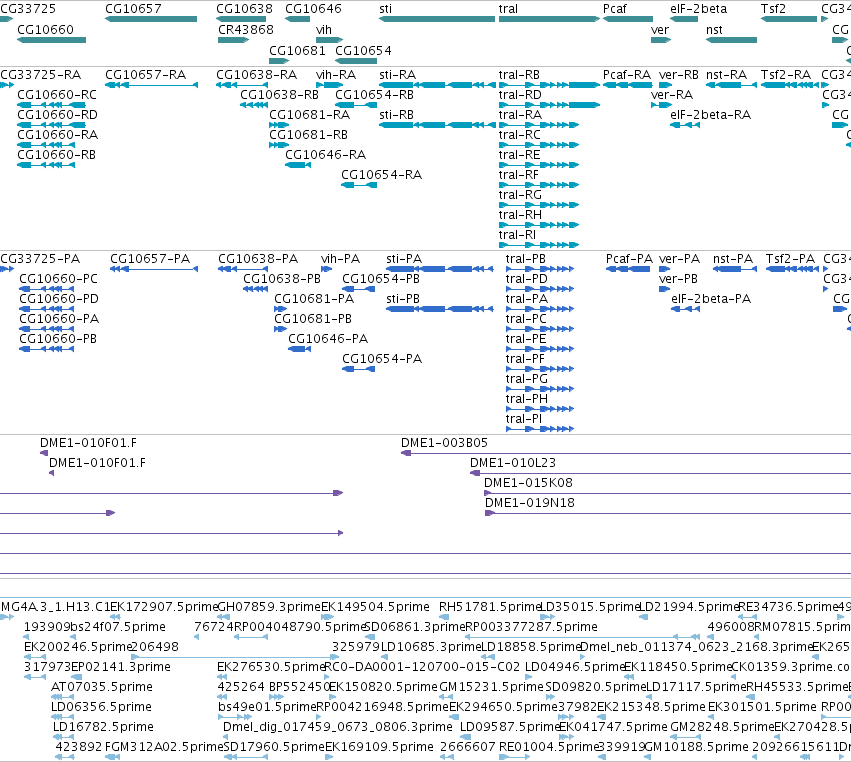The height and width of the screenshot is (762, 851).
Task: Click the ver-RB transcript
Action: pos(665,85)
